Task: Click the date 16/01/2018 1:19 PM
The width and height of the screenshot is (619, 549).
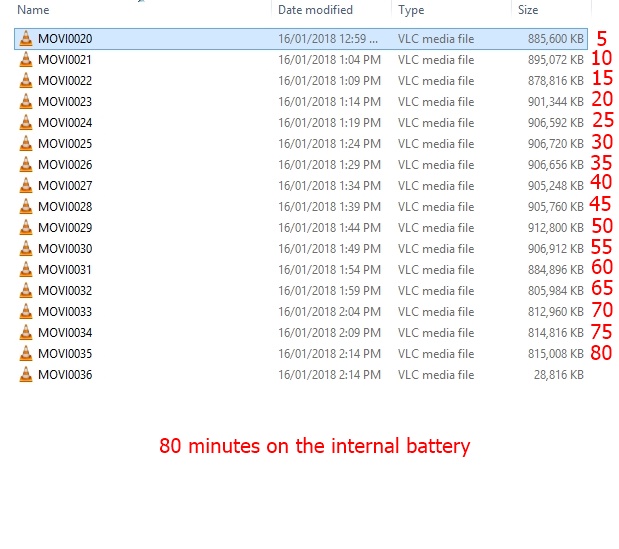Action: pos(329,123)
